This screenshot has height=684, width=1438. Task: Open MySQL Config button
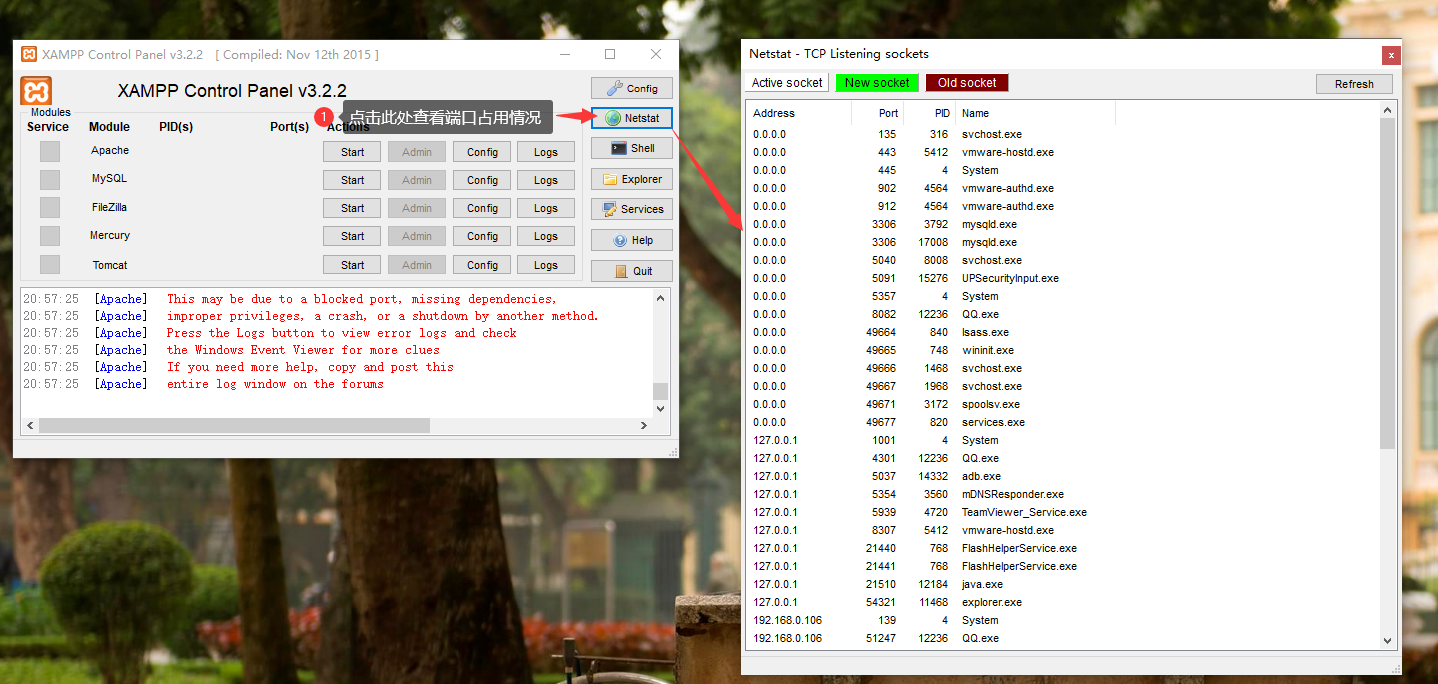click(x=482, y=180)
